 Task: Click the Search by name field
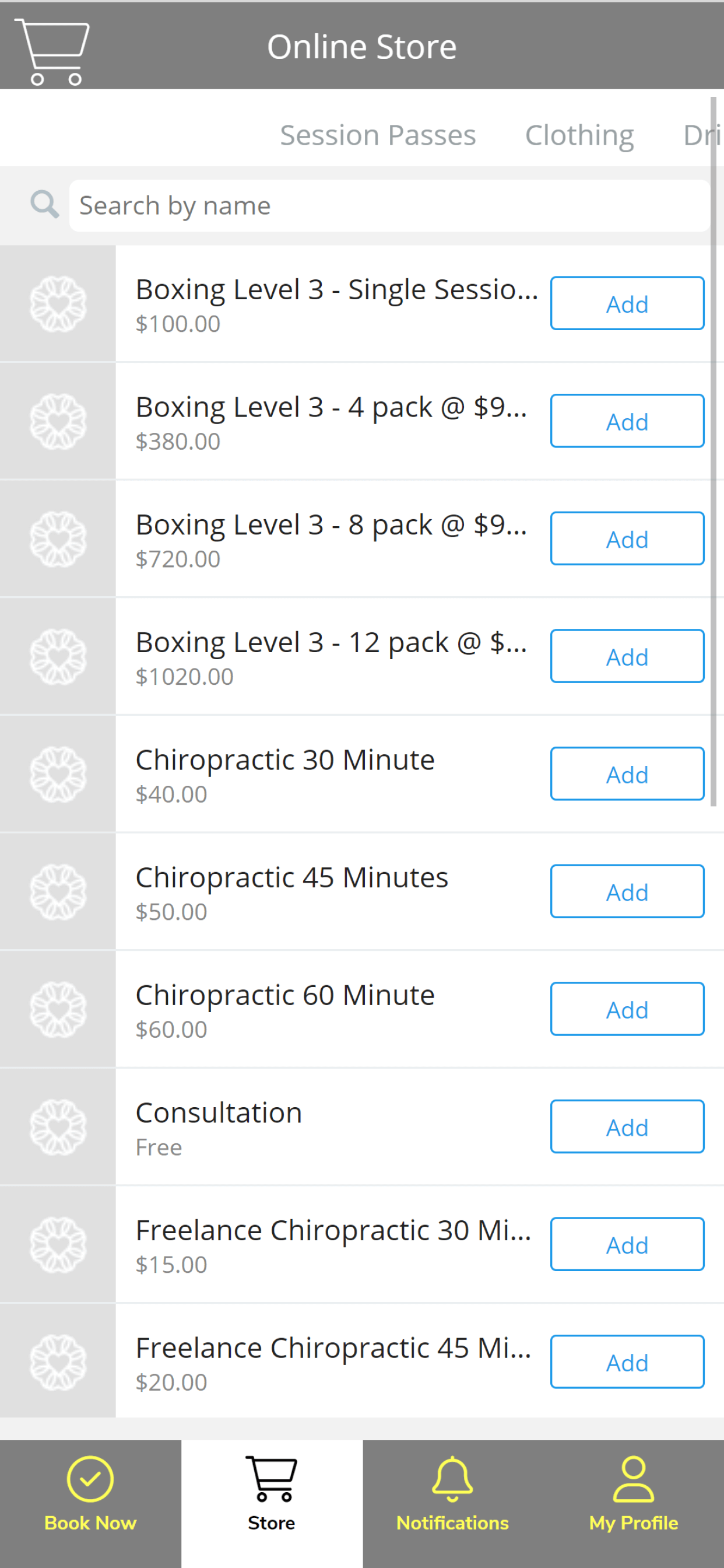pyautogui.click(x=389, y=205)
